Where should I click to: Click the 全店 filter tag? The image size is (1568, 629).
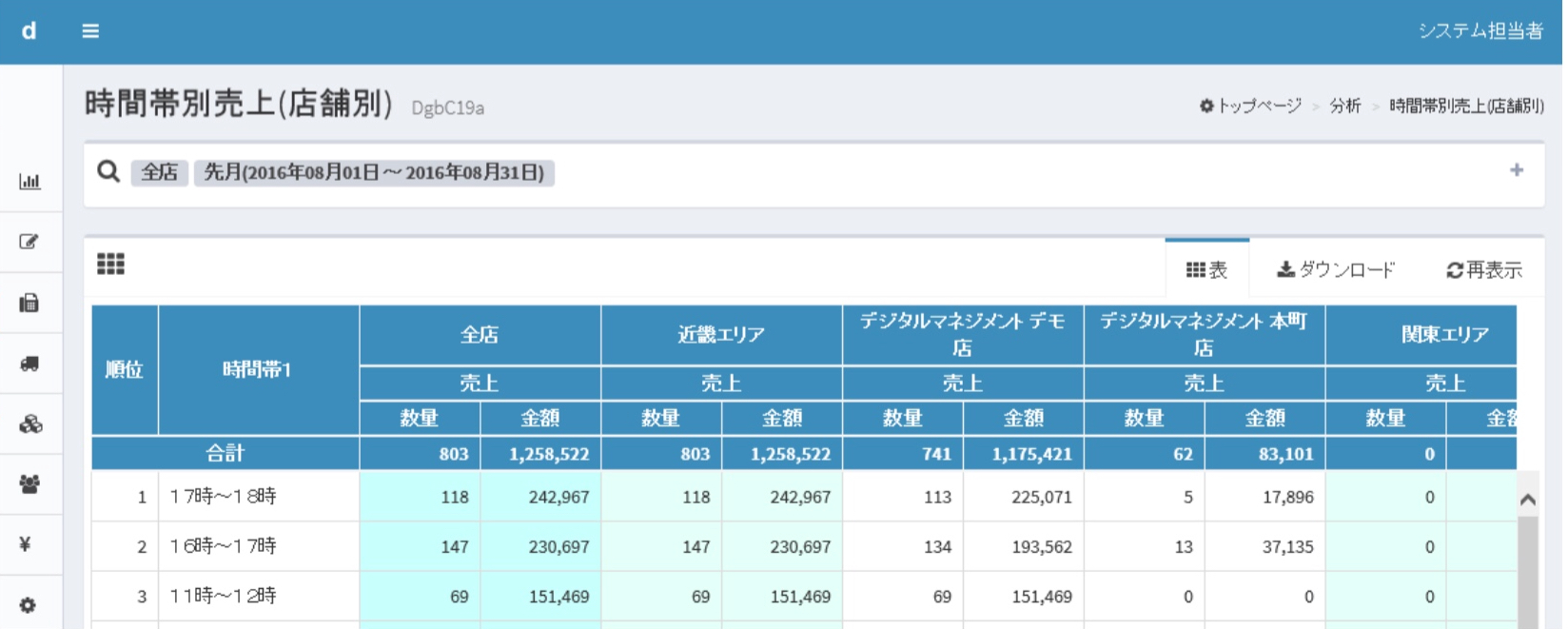click(x=159, y=172)
